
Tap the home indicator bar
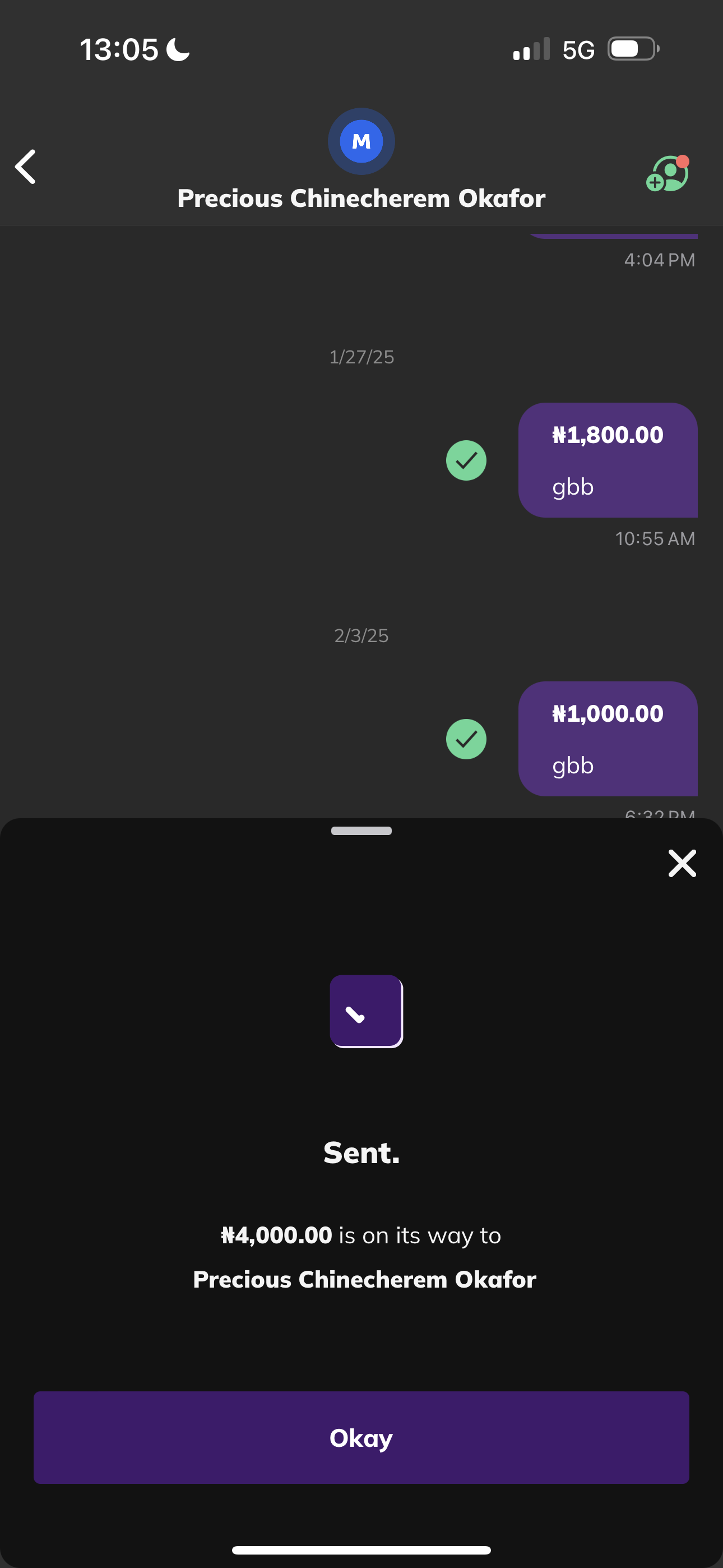[x=361, y=1549]
